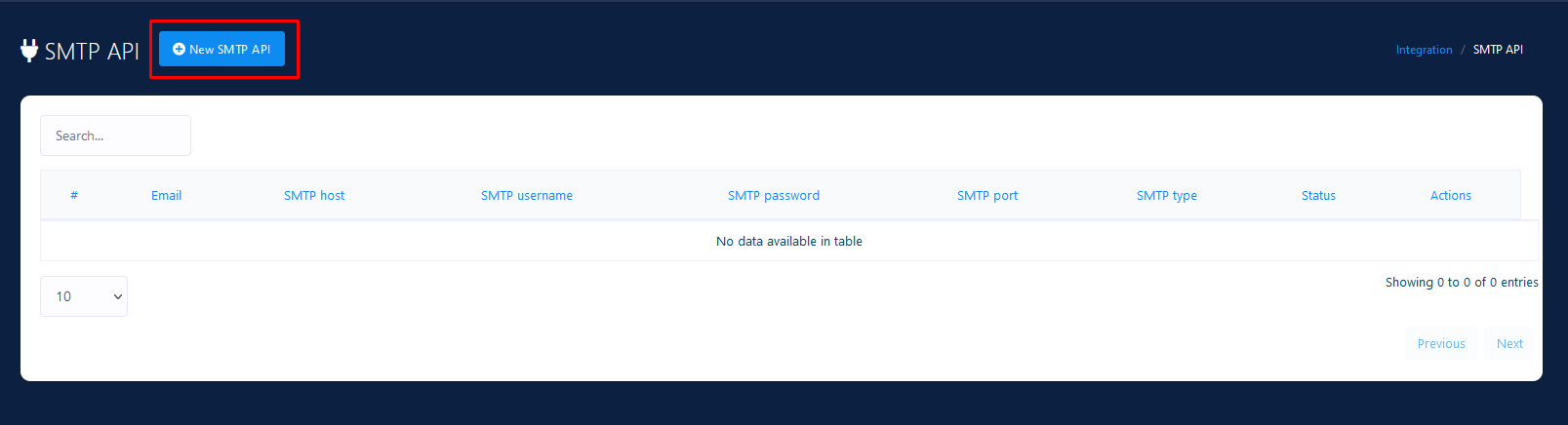Open the Integration breadcrumb link
Screen dimensions: 1568x425
(1424, 50)
